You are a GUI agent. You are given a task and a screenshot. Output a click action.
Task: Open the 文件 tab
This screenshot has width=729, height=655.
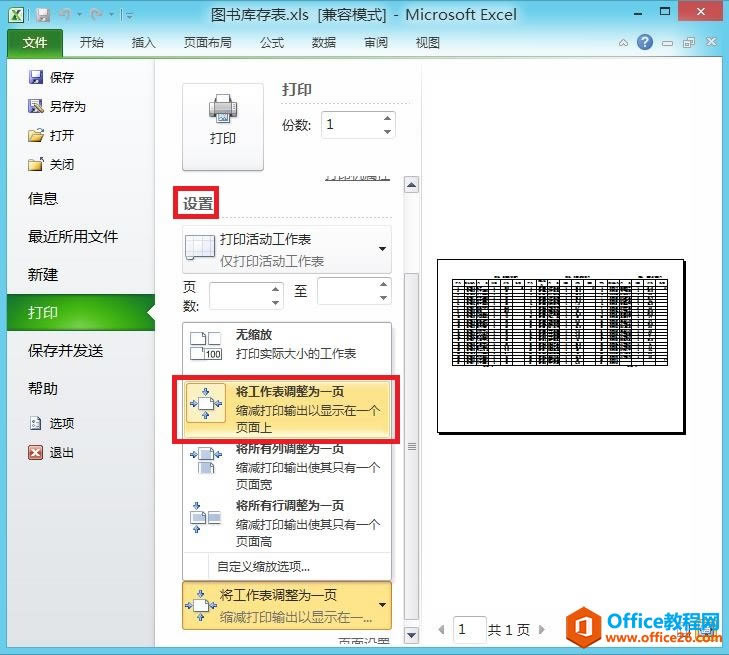coord(35,43)
